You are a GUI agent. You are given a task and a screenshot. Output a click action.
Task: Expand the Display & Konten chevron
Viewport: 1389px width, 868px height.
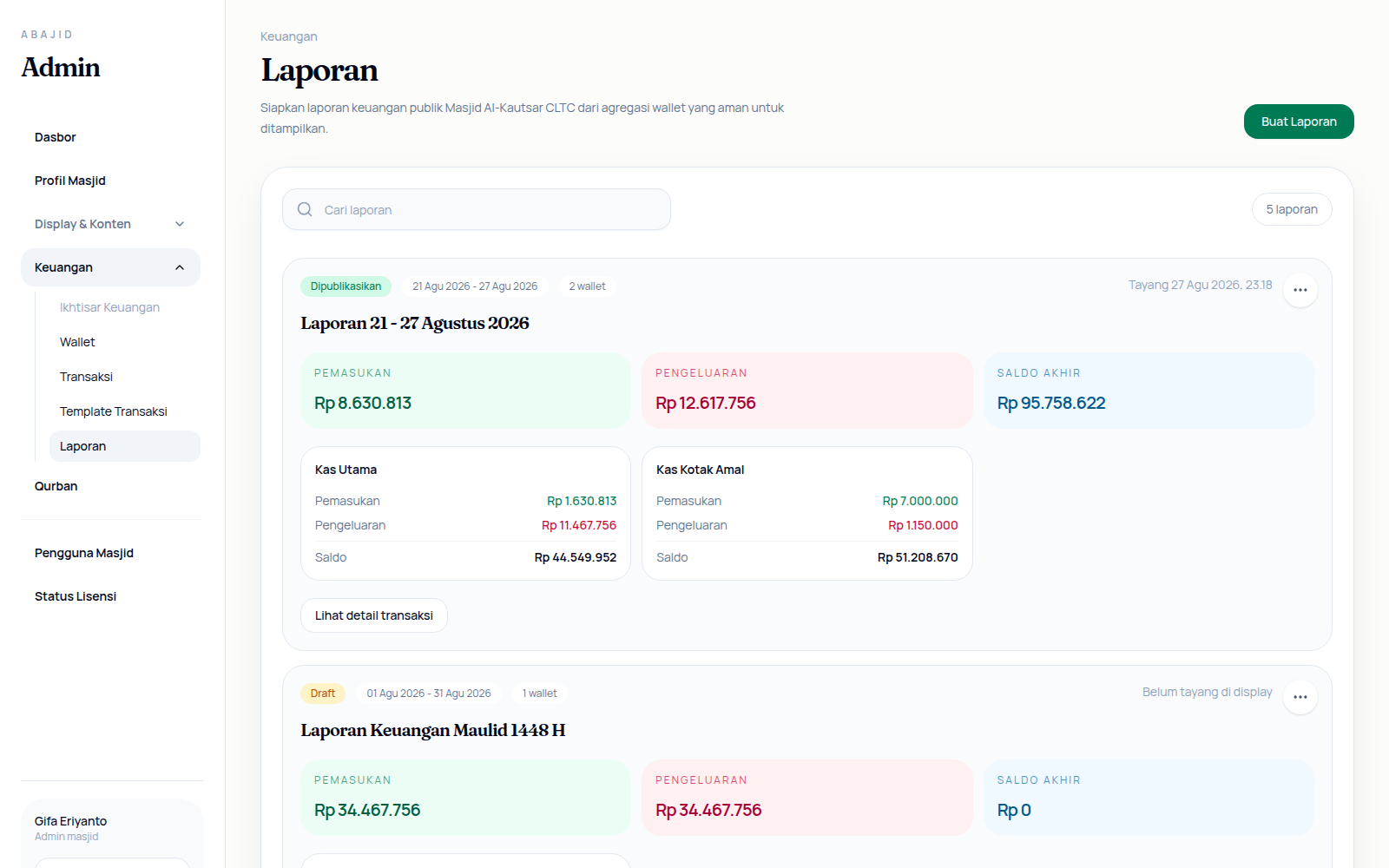click(180, 224)
